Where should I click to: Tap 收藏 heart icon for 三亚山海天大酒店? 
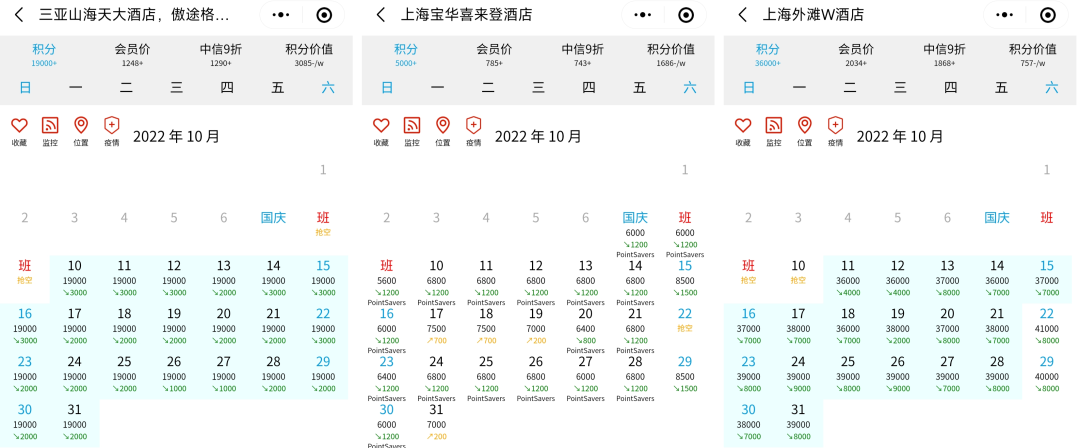pos(19,131)
